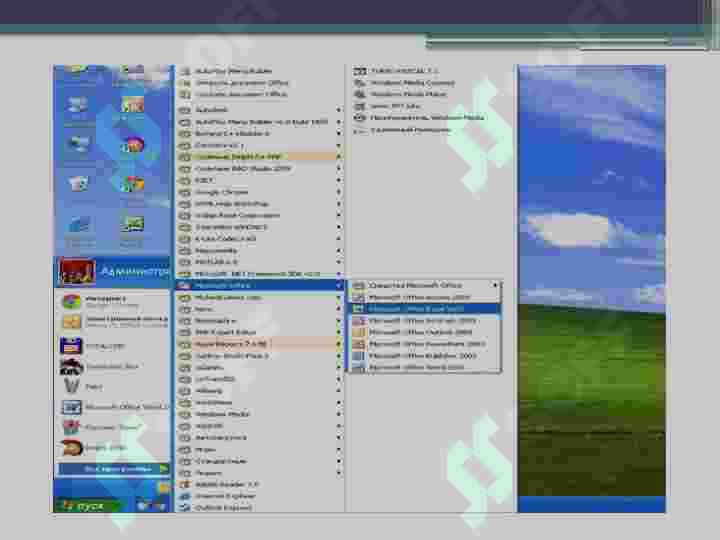
Task: Open the HTML Help Workshop folder
Action: 259,203
